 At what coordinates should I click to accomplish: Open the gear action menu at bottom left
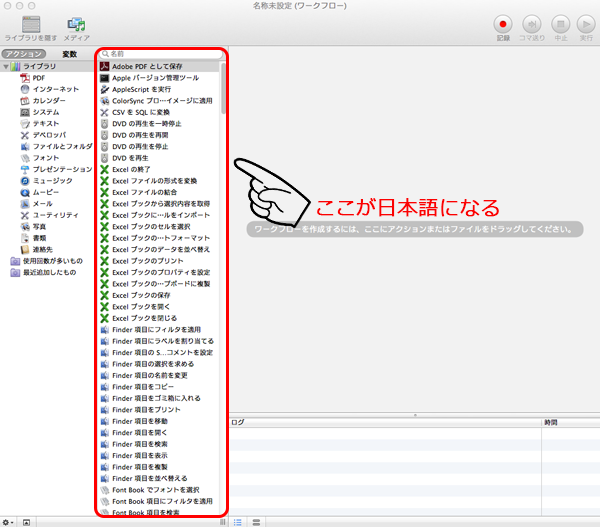point(8,522)
